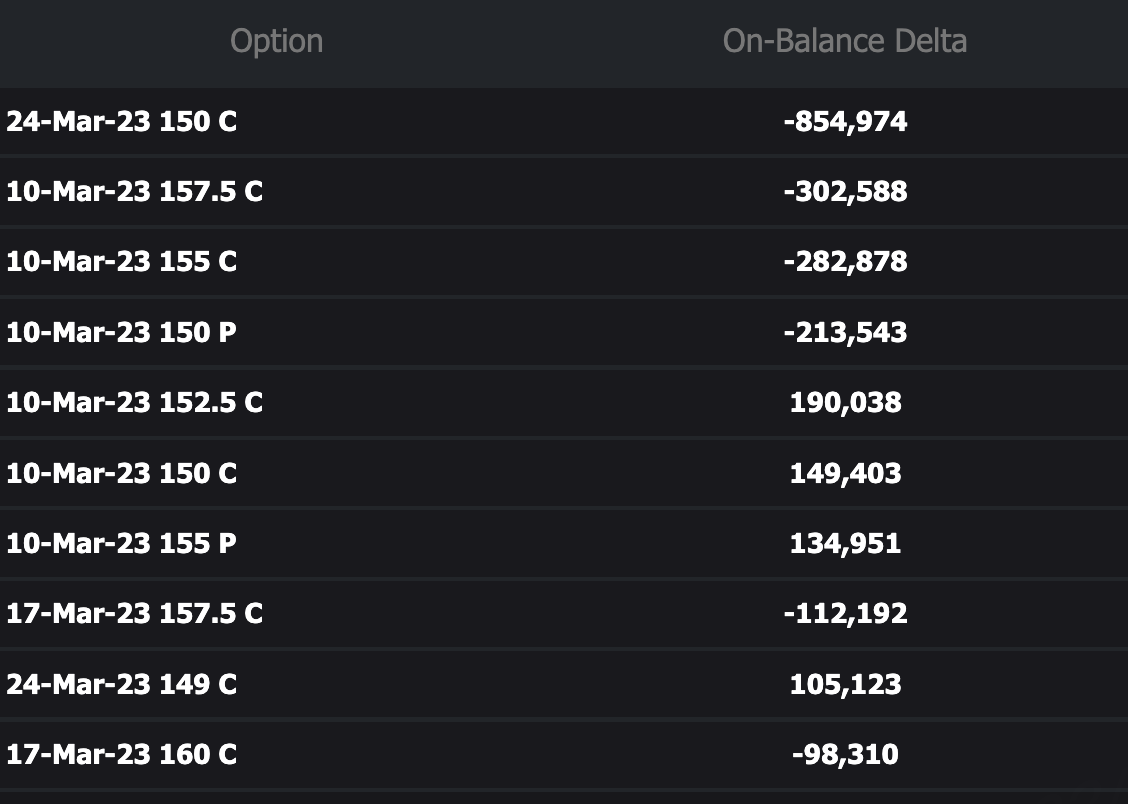Open the 10-Mar-23 152.5 C option

[x=134, y=402]
